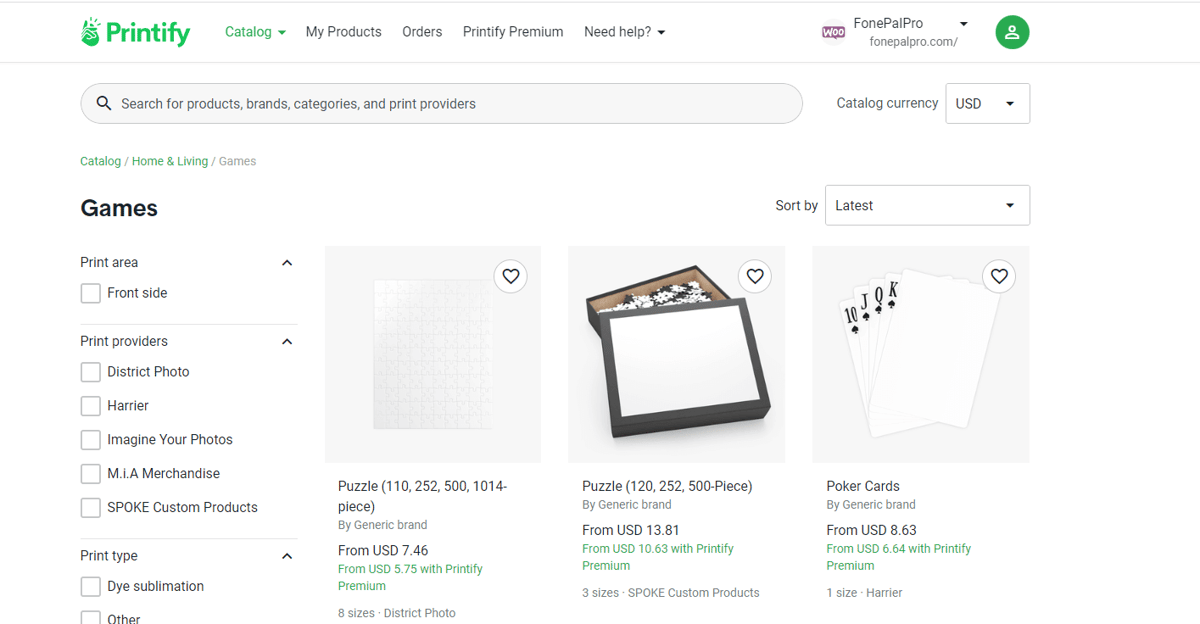
Task: Click the WooCommerce store icon
Action: (833, 32)
